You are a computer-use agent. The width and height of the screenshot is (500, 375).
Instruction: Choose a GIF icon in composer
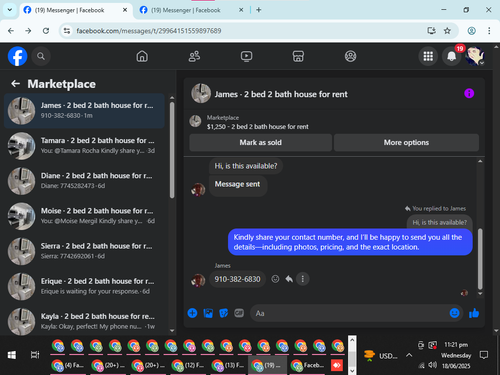coord(239,313)
